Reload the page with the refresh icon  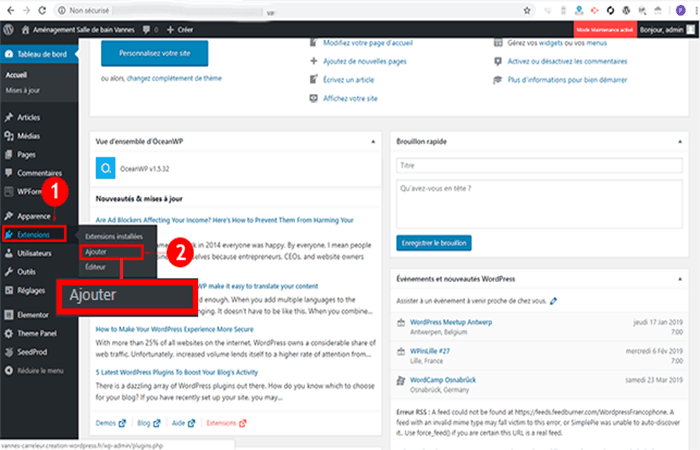pyautogui.click(x=42, y=10)
